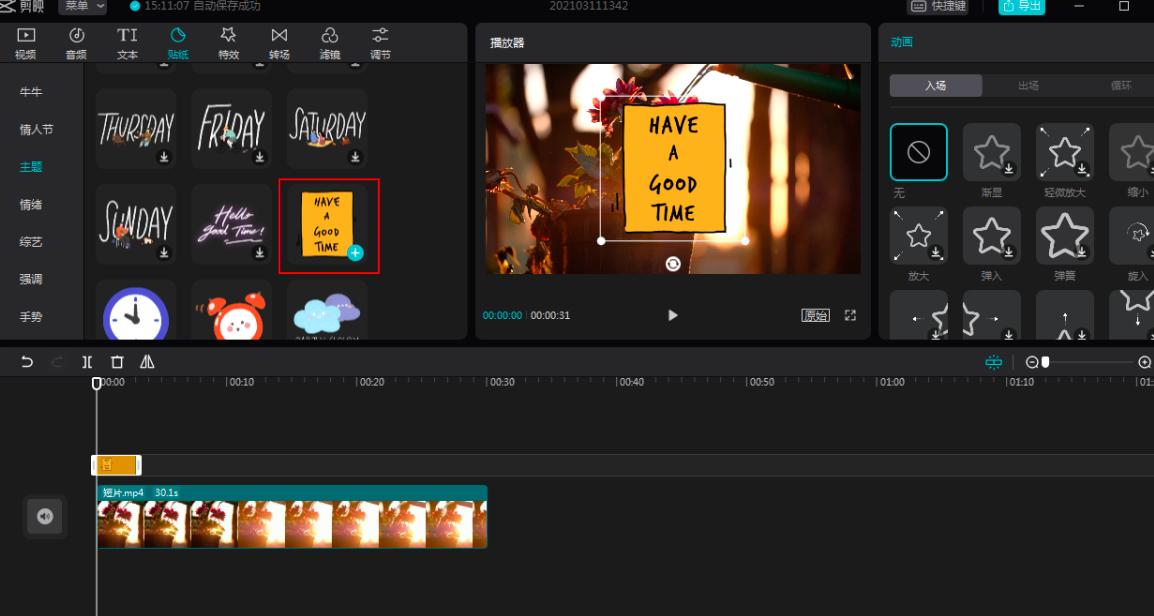The image size is (1154, 616).
Task: Expand preview to fullscreen
Action: click(850, 315)
